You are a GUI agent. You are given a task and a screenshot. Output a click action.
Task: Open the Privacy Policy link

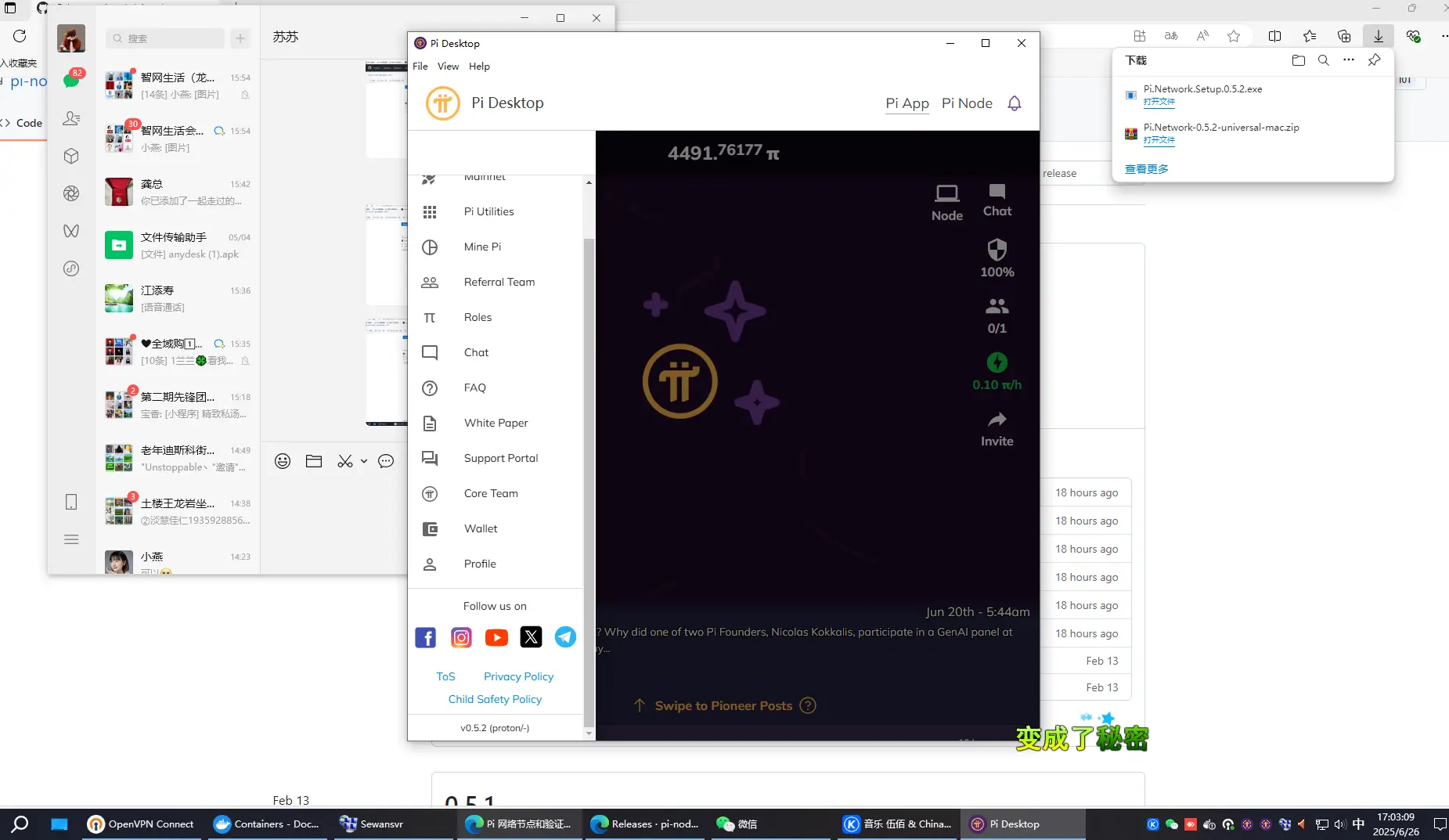[518, 676]
